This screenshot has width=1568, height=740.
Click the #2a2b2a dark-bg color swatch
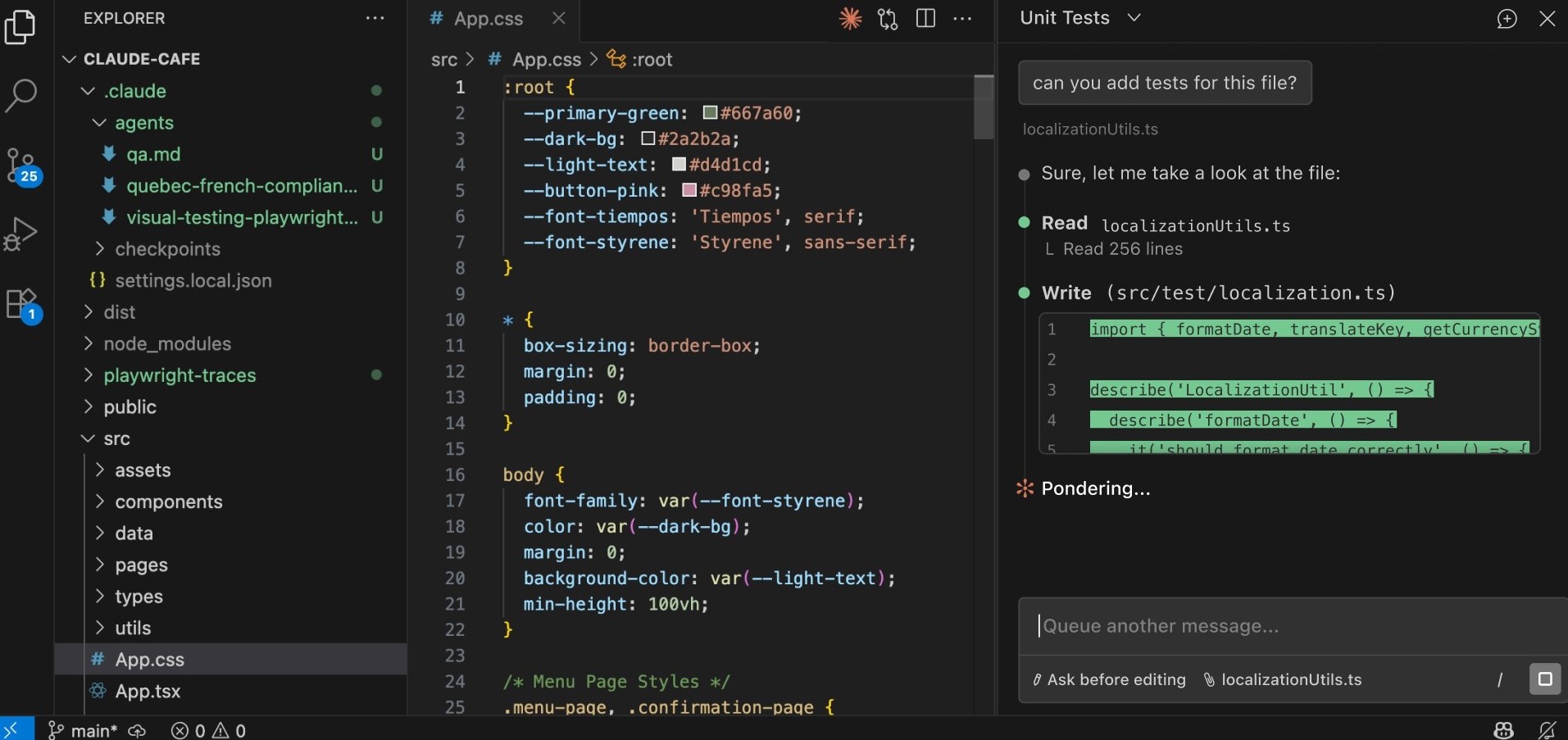[x=648, y=138]
